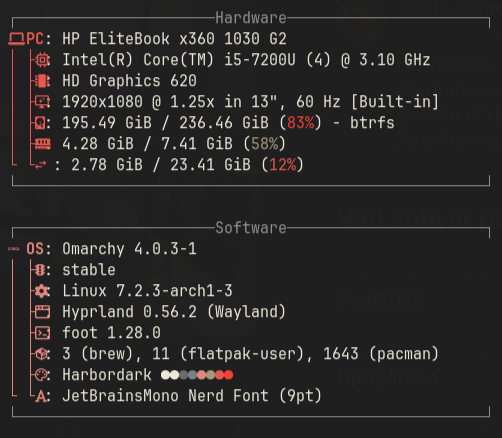Click foot 1.28.0 terminal text
This screenshot has height=438, width=502.
tap(111, 333)
